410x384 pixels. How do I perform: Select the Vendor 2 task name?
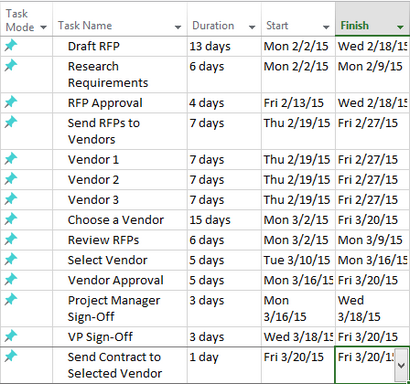click(x=93, y=180)
